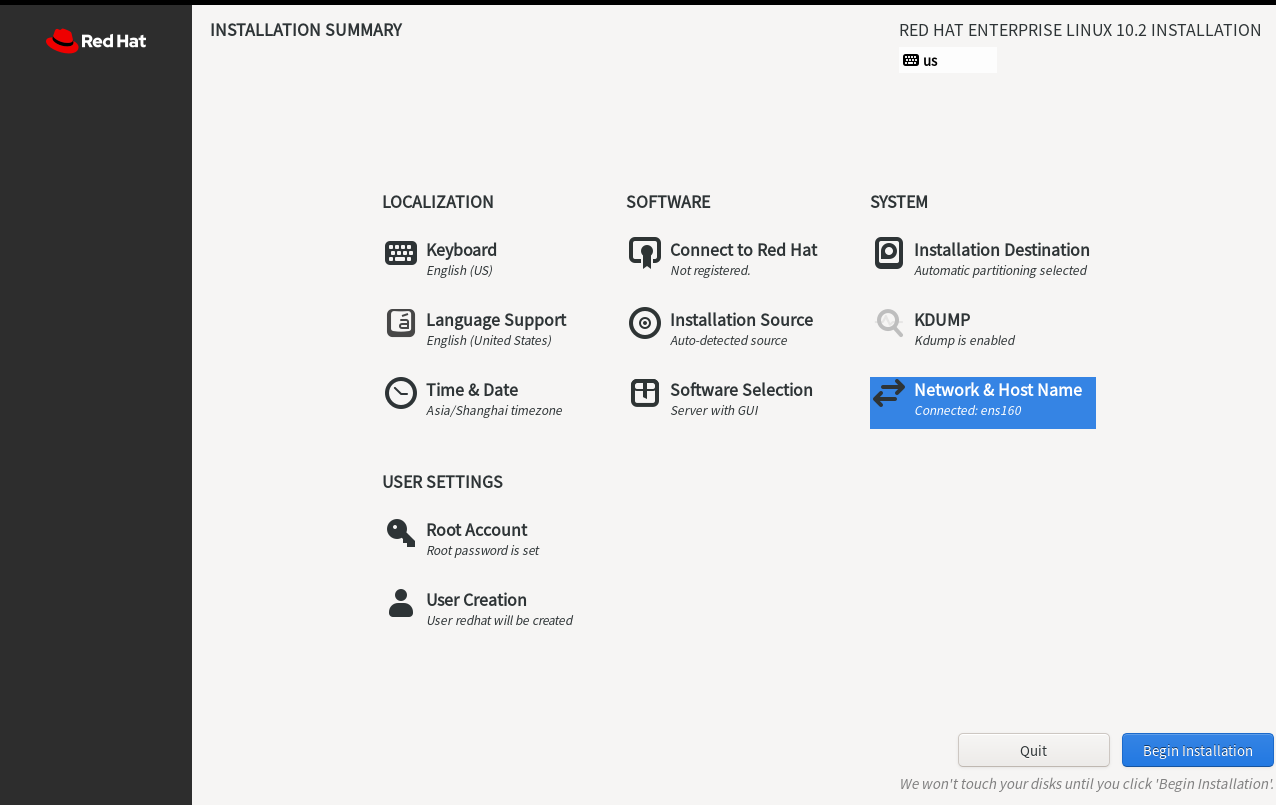The width and height of the screenshot is (1276, 805).
Task: Click the Network & Host Name arrows icon
Action: click(889, 393)
